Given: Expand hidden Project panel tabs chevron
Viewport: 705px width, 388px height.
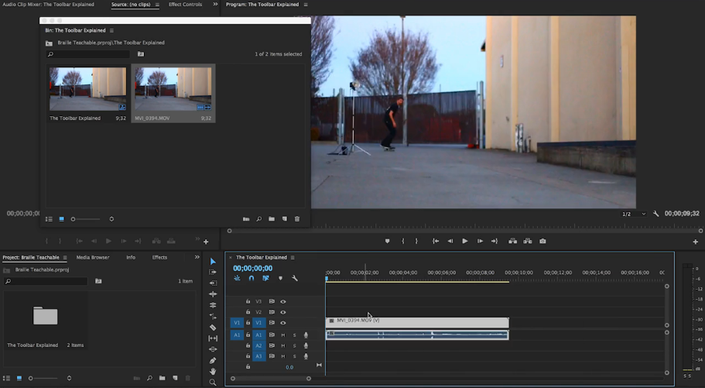Looking at the screenshot, I should point(197,257).
